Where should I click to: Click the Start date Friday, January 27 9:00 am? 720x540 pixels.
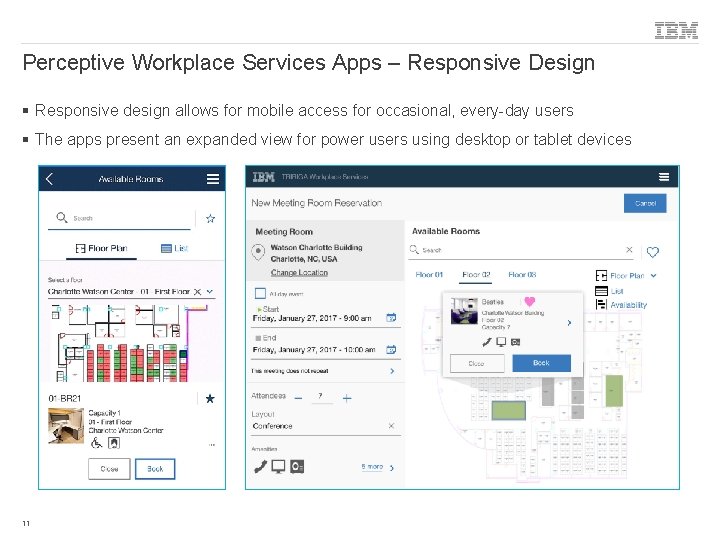[312, 318]
